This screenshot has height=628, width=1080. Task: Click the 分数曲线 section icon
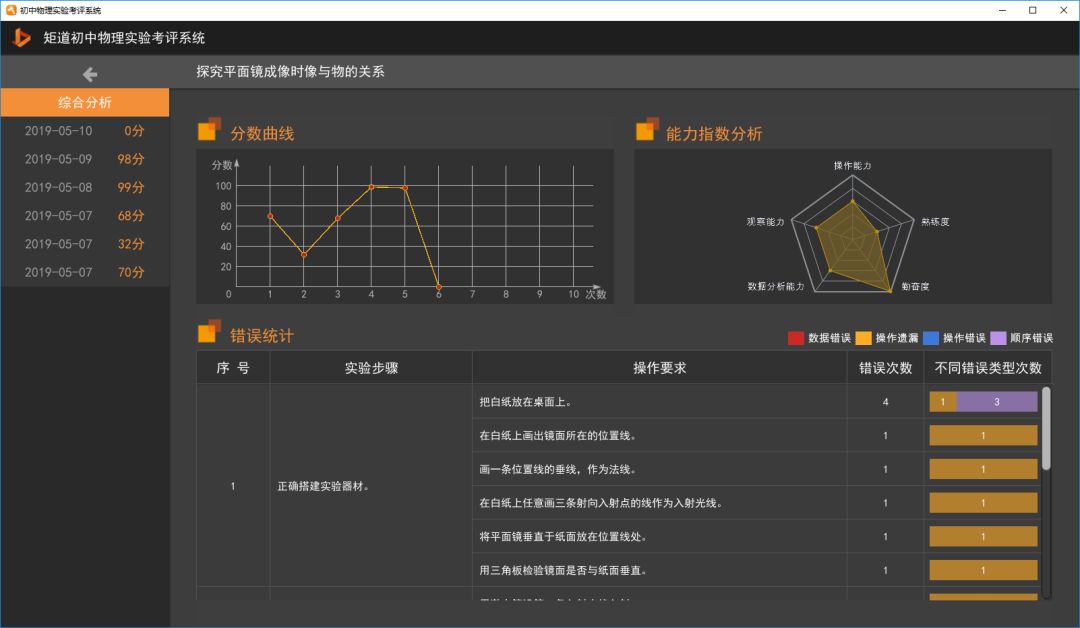click(x=209, y=129)
